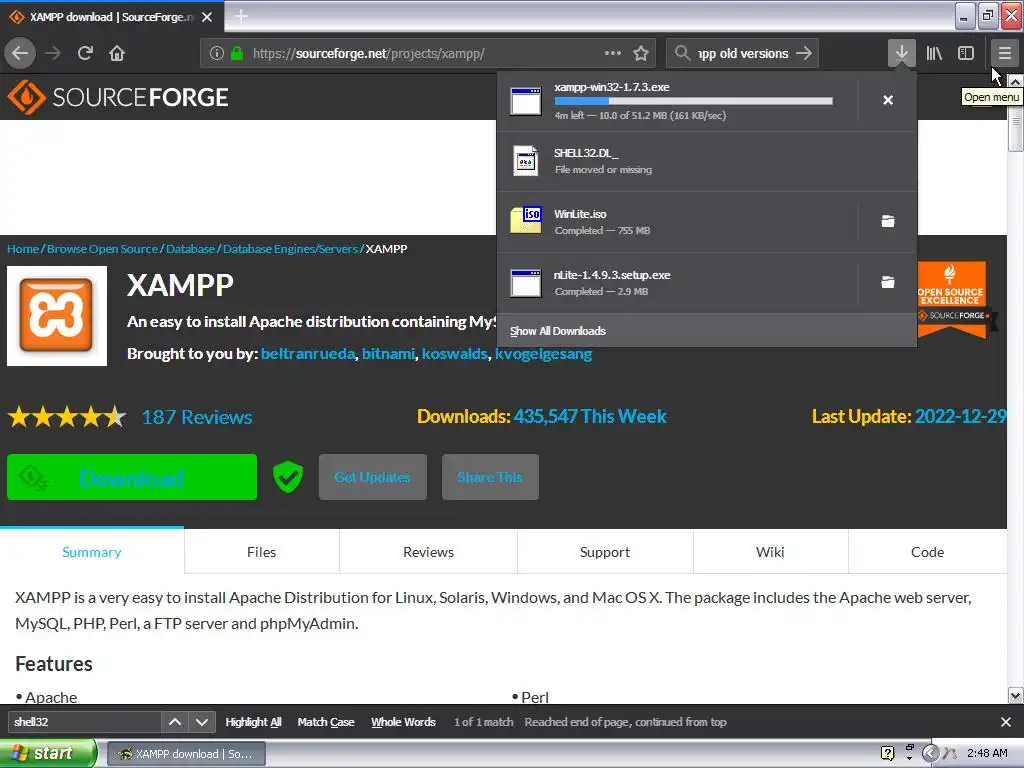Open the Wiki tab
The height and width of the screenshot is (768, 1024).
[770, 552]
